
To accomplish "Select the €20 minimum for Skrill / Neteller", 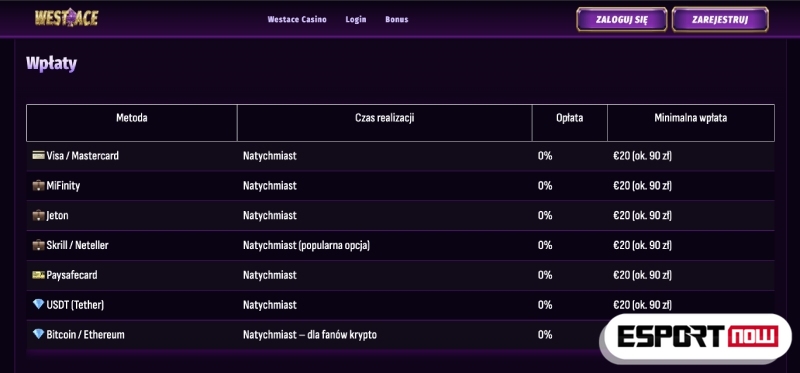I will pyautogui.click(x=642, y=245).
